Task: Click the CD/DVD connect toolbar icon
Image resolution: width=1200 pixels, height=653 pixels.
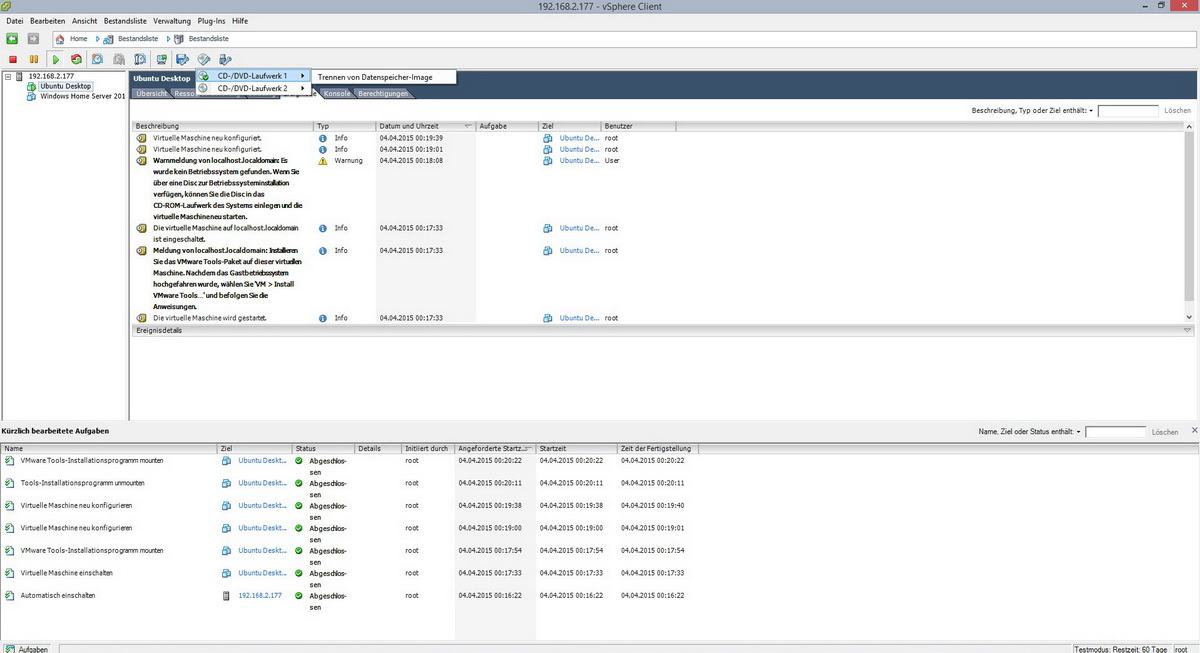Action: point(204,59)
